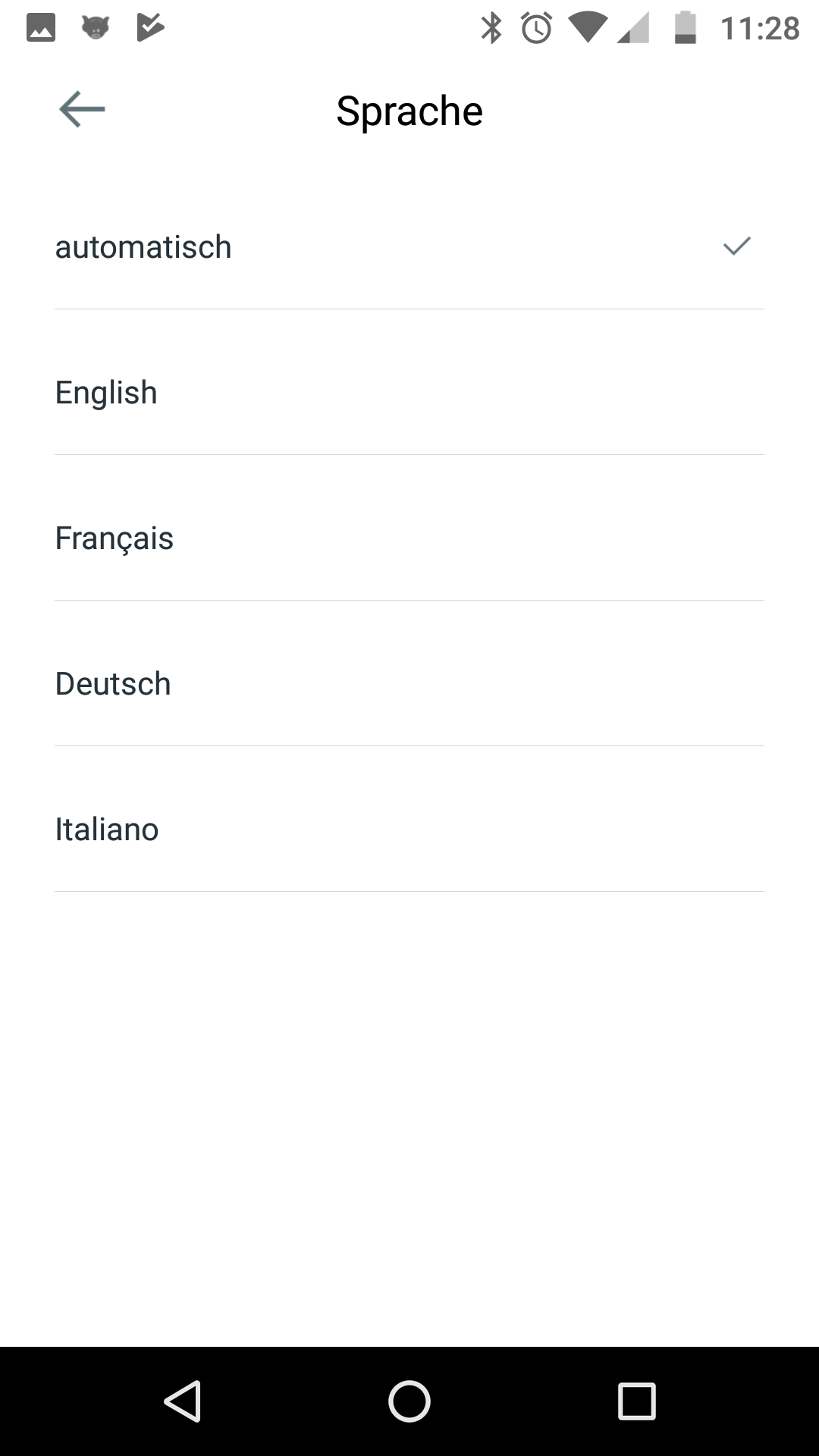Image resolution: width=819 pixels, height=1456 pixels.
Task: Tap the Bluetooth status icon
Action: [x=491, y=28]
